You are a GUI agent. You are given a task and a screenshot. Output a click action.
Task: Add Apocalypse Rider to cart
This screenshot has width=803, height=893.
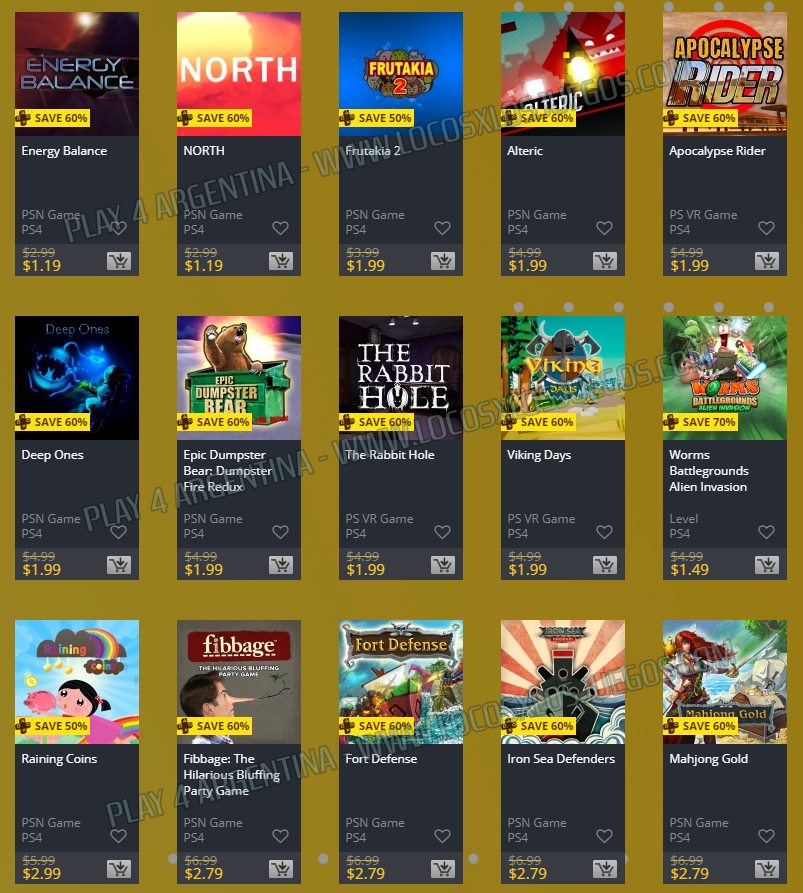point(767,261)
